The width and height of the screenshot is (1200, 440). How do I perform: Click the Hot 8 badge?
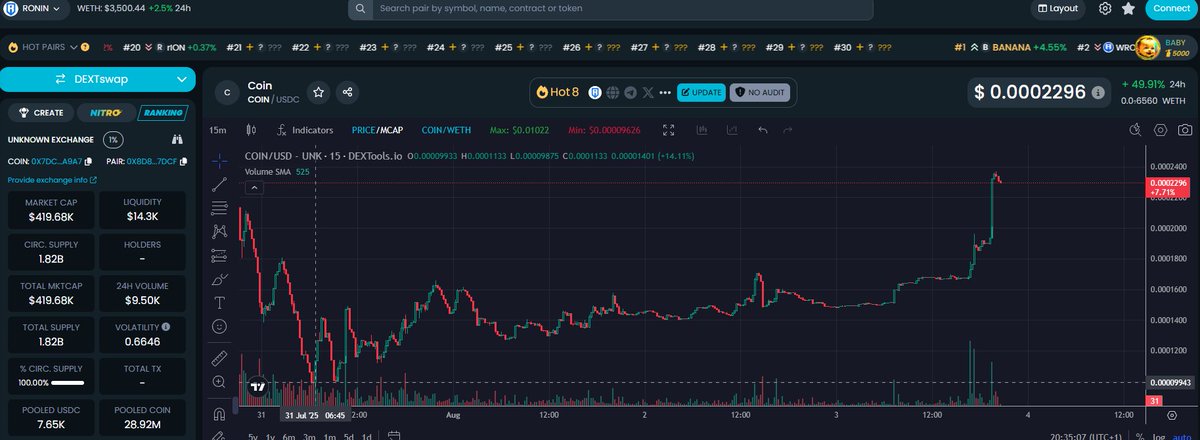[558, 92]
